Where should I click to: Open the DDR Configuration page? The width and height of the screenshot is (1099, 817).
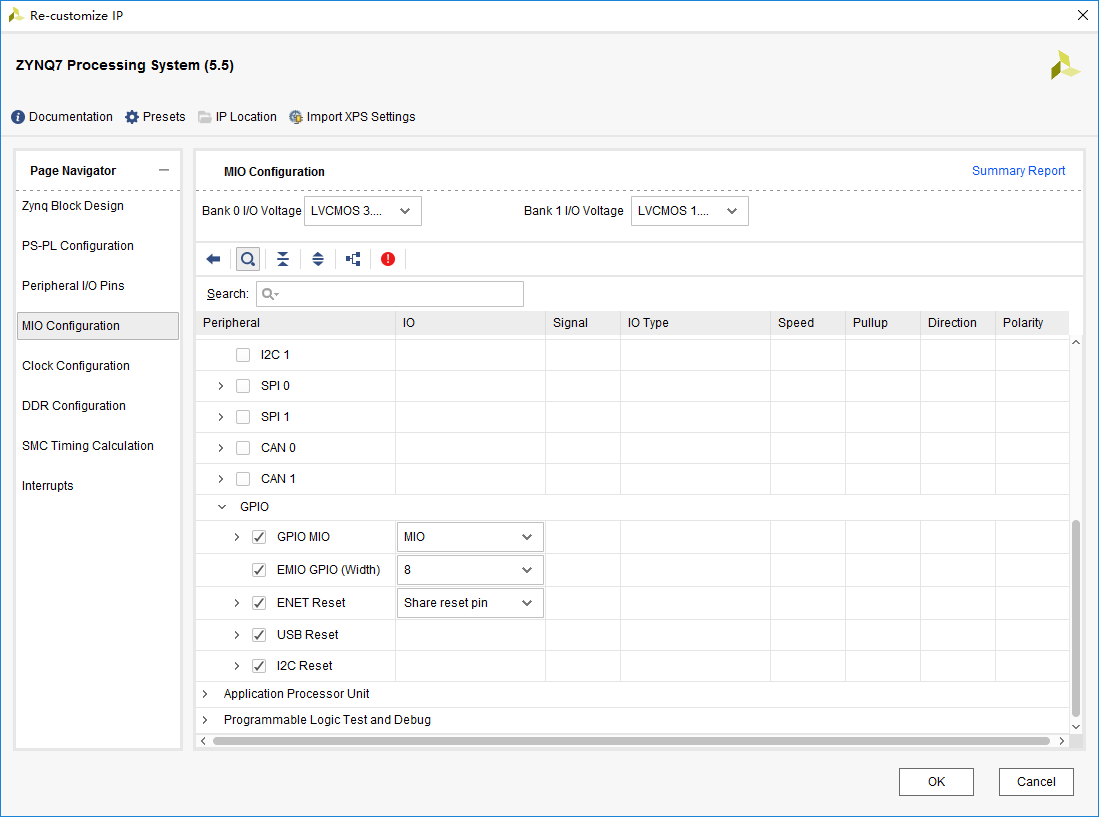click(x=74, y=406)
